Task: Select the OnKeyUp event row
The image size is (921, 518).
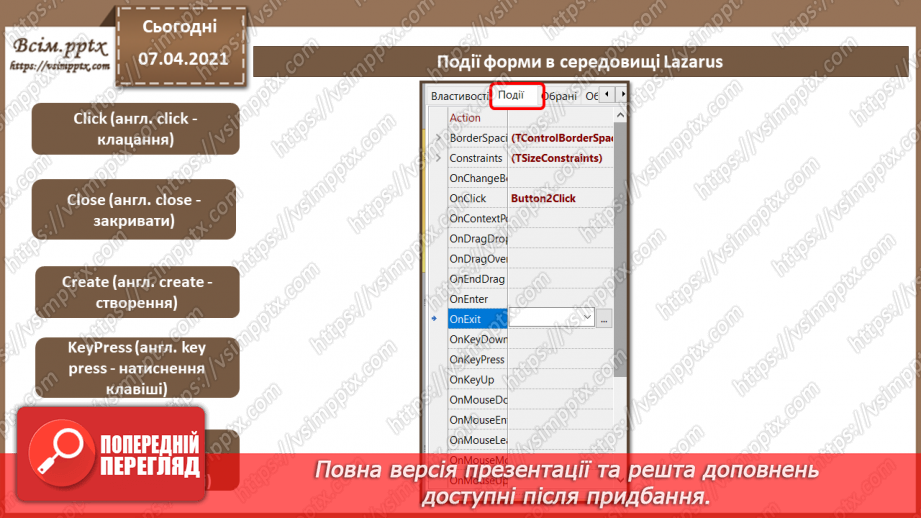Action: (x=530, y=379)
